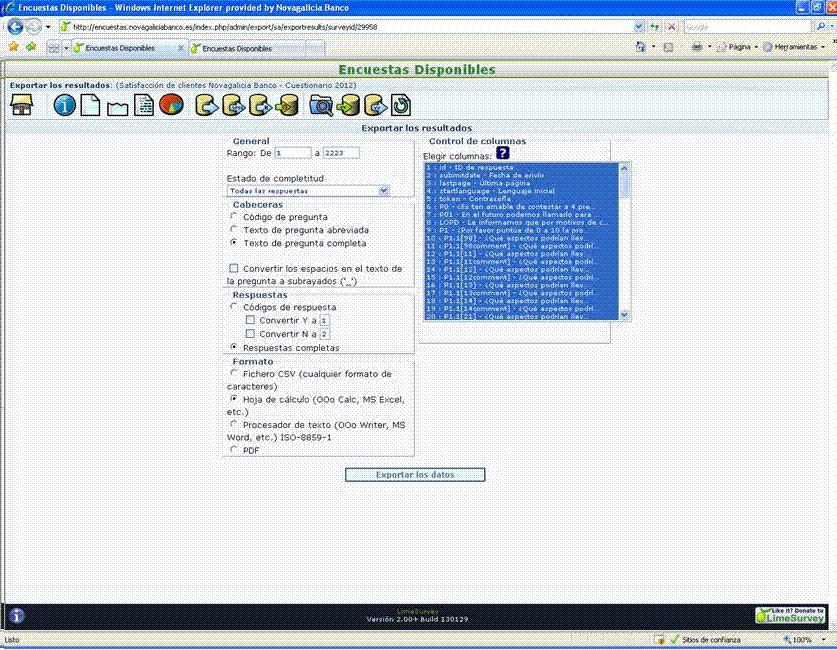Open the Herramientas menu dropdown
This screenshot has height=650, width=837.
[x=794, y=47]
